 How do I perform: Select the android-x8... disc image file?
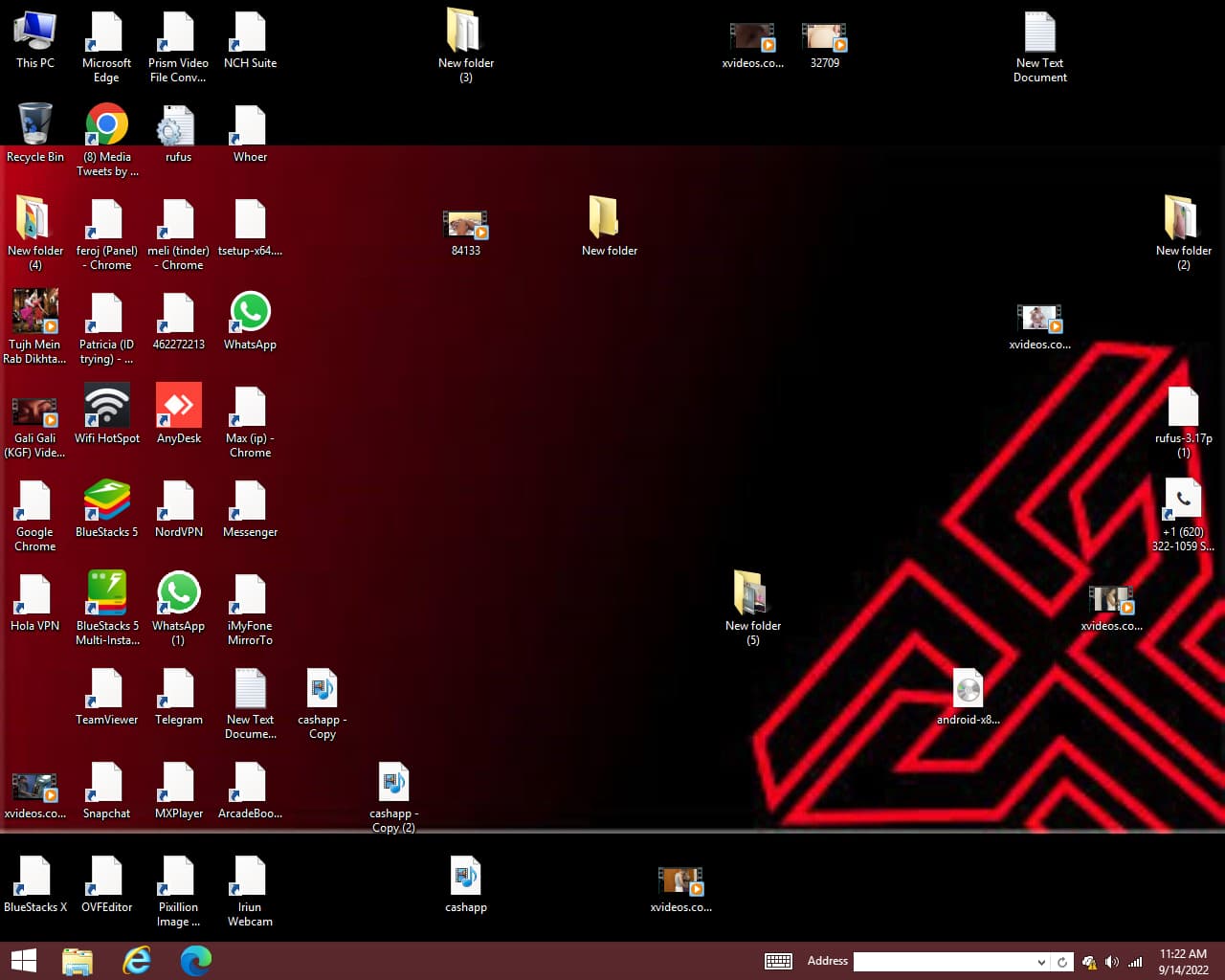tap(969, 697)
